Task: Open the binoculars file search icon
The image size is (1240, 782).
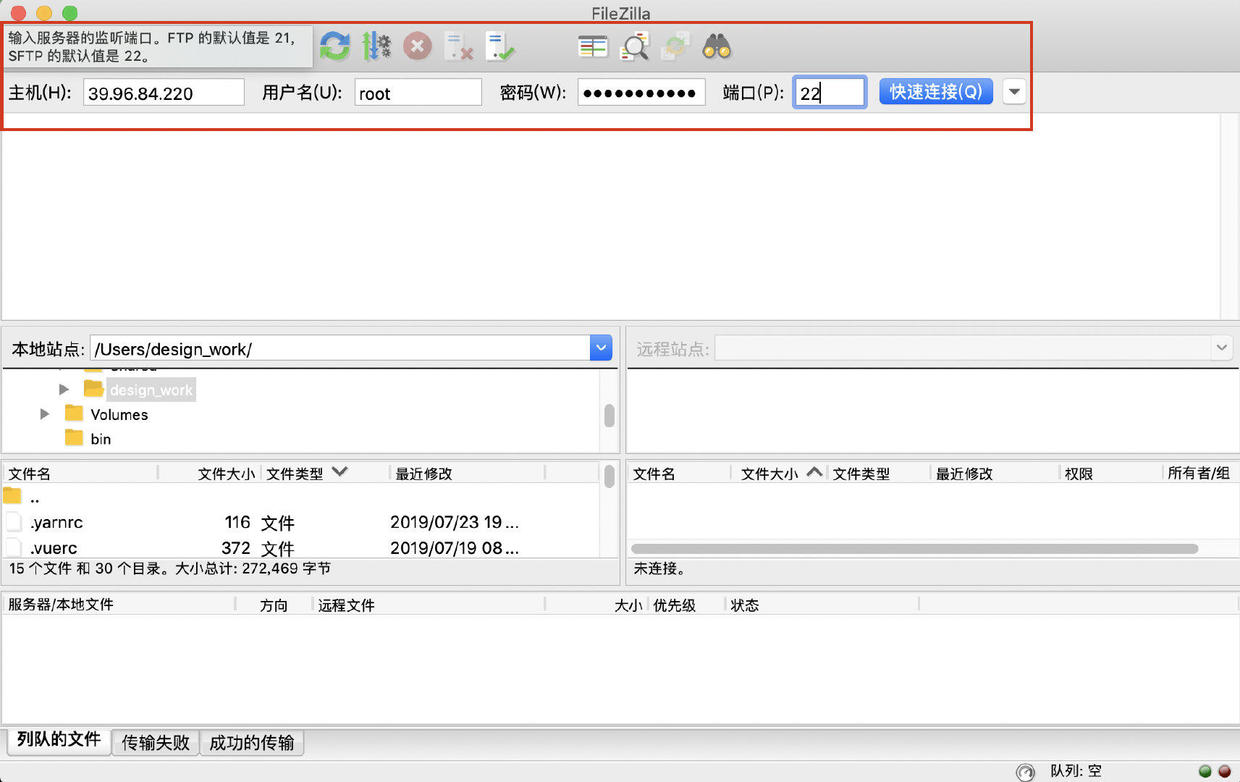Action: pyautogui.click(x=717, y=46)
